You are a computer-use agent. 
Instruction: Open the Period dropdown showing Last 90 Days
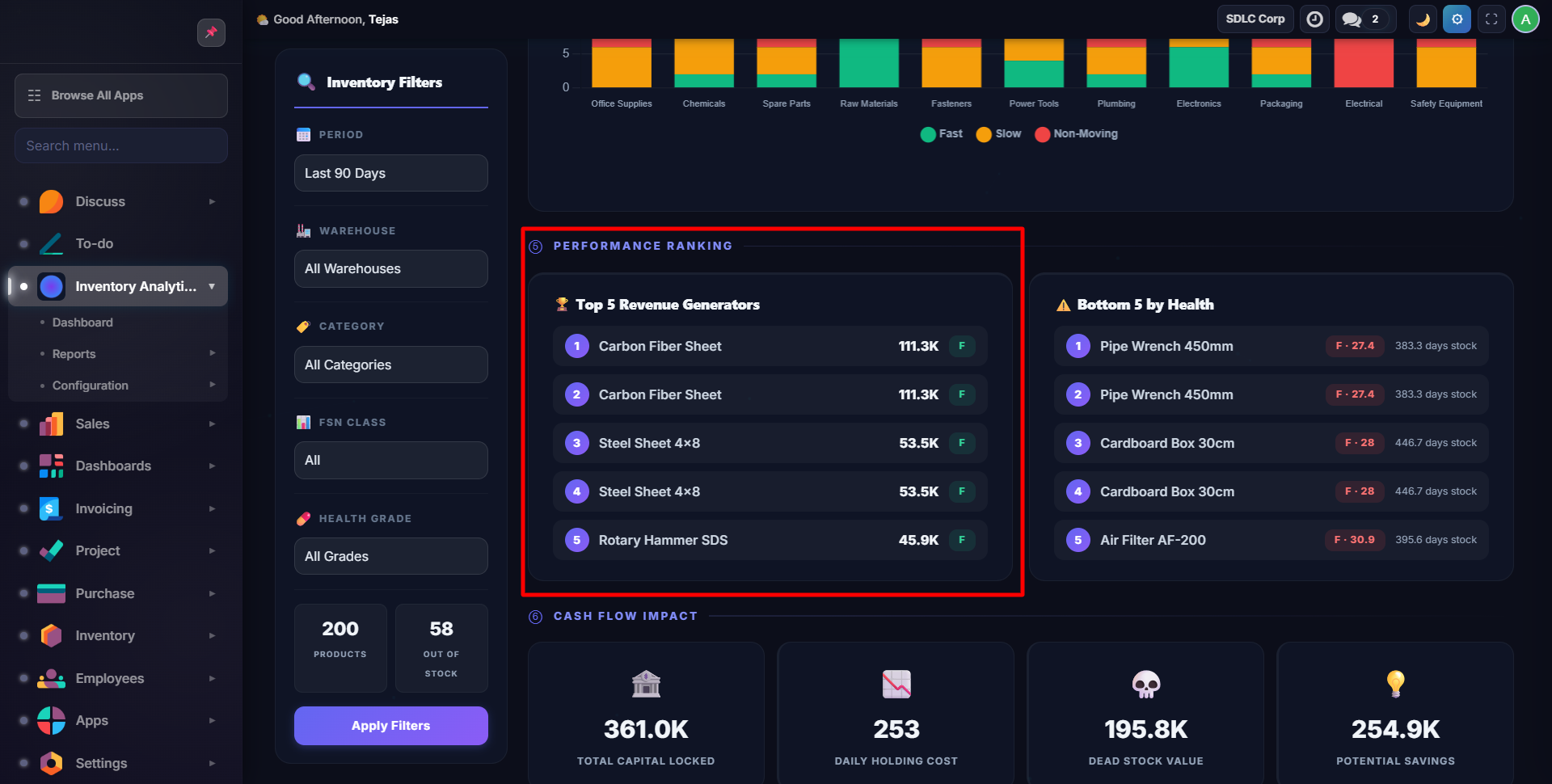(390, 173)
